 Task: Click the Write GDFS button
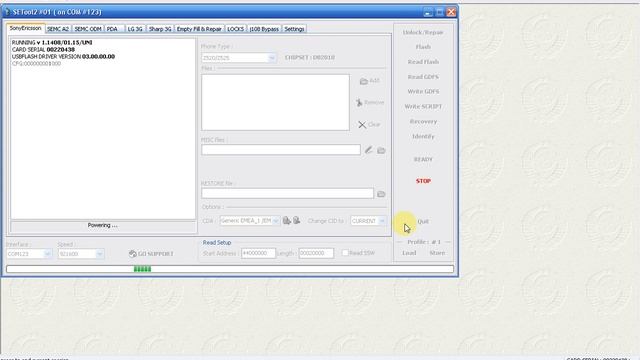pos(423,91)
